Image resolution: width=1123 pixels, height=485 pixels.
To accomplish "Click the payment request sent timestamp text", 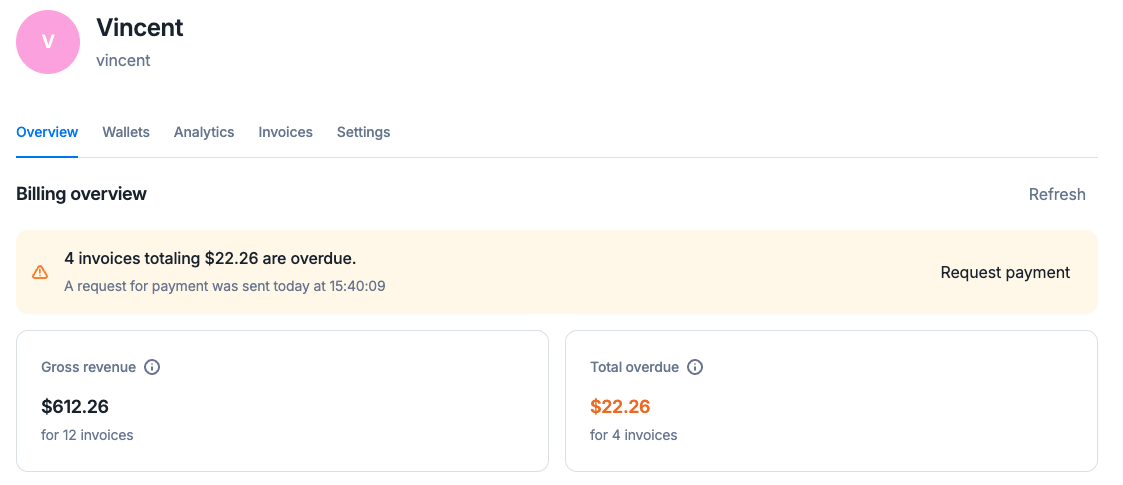I will [225, 286].
